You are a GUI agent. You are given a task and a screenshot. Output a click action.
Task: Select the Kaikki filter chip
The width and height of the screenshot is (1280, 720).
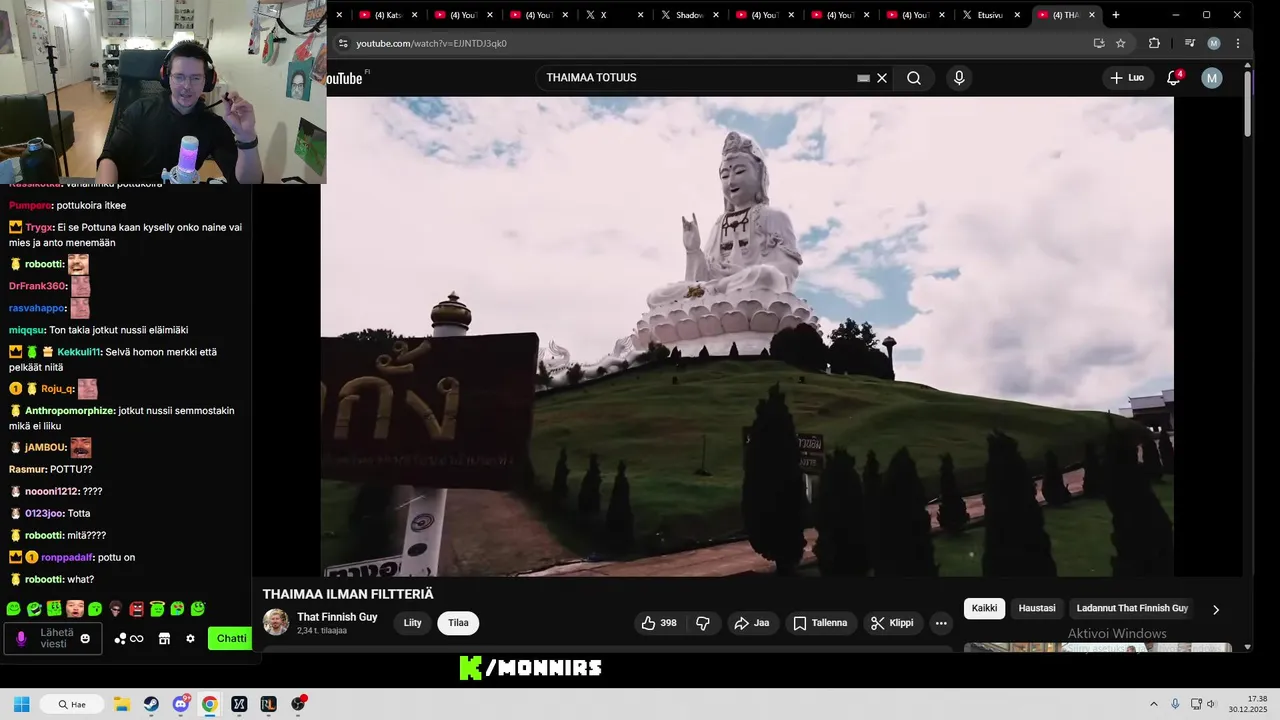[x=984, y=608]
